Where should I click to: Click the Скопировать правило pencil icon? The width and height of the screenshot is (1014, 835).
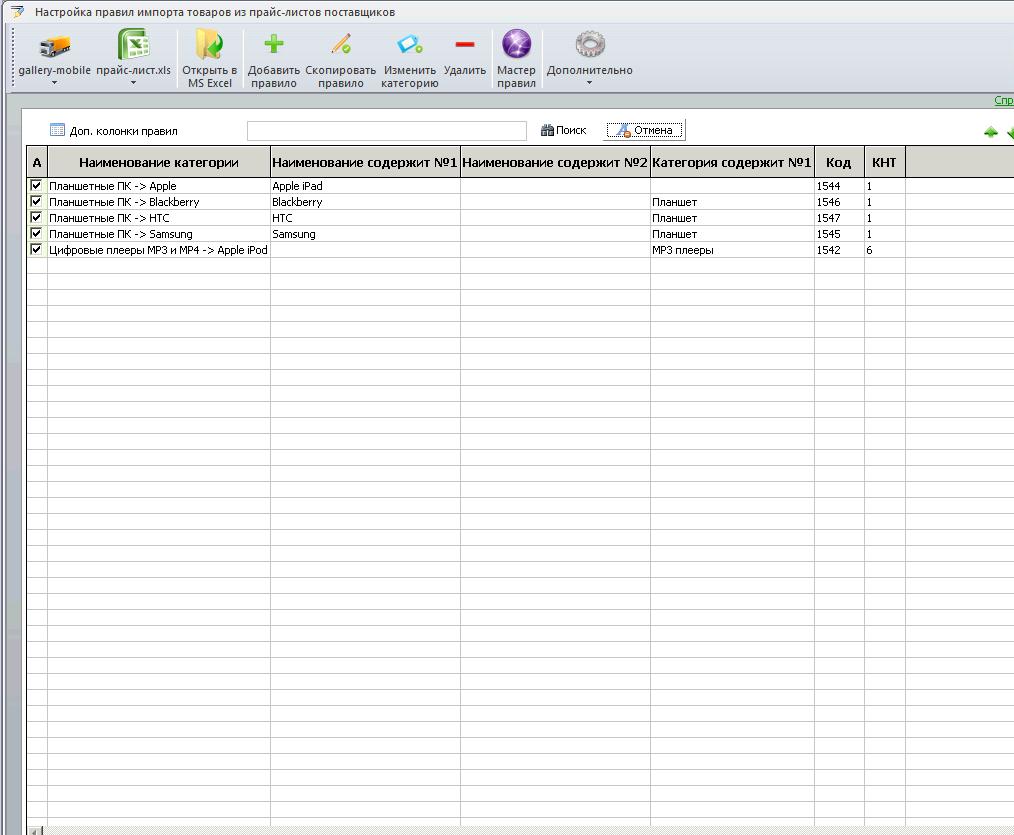341,44
